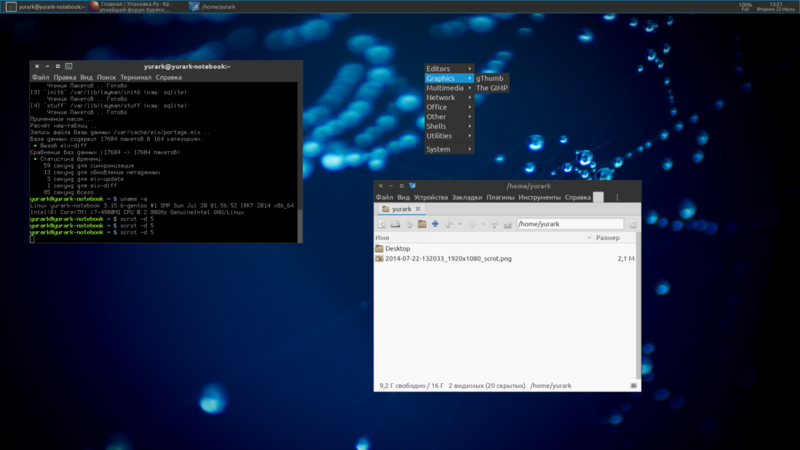Select the scrot.png screenshot file
800x450 pixels.
(447, 258)
